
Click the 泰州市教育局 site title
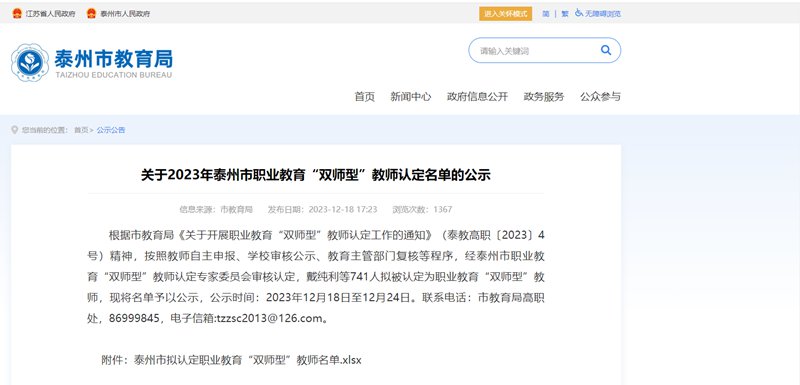[x=113, y=59]
